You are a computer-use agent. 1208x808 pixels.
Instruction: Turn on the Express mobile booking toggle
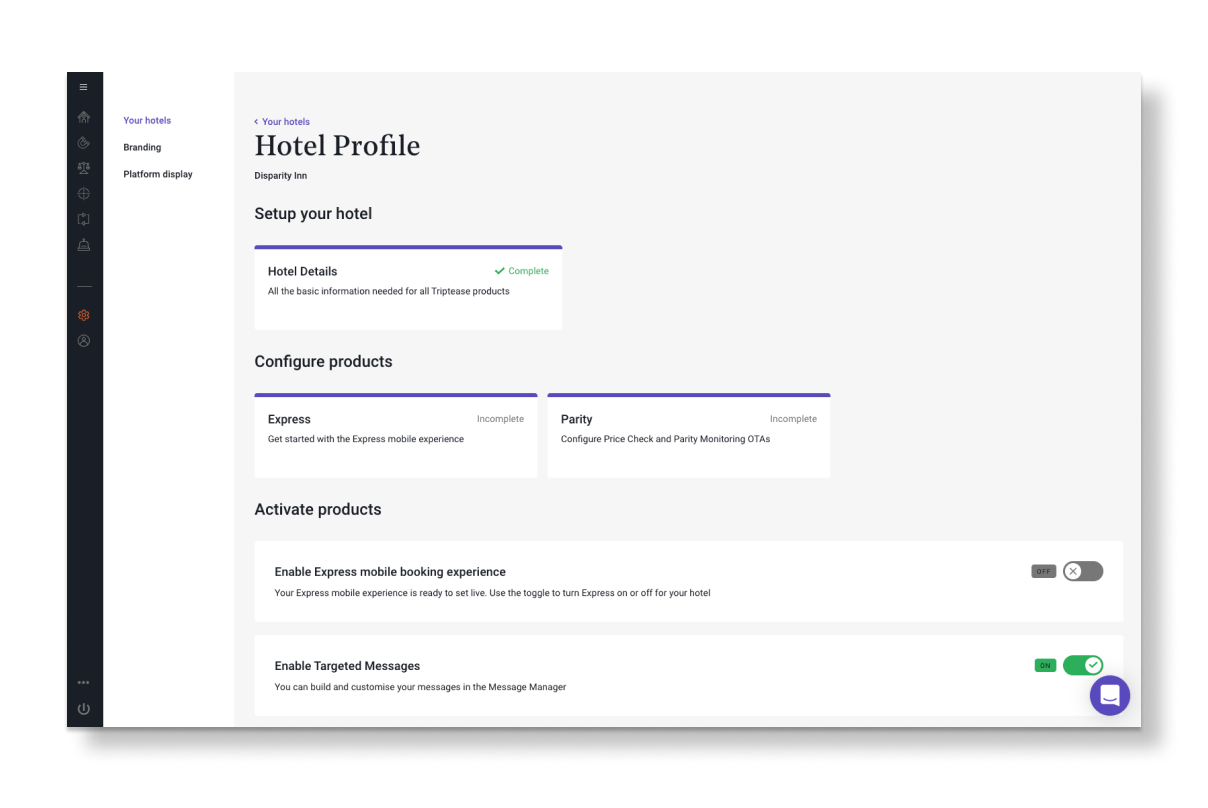[1083, 572]
